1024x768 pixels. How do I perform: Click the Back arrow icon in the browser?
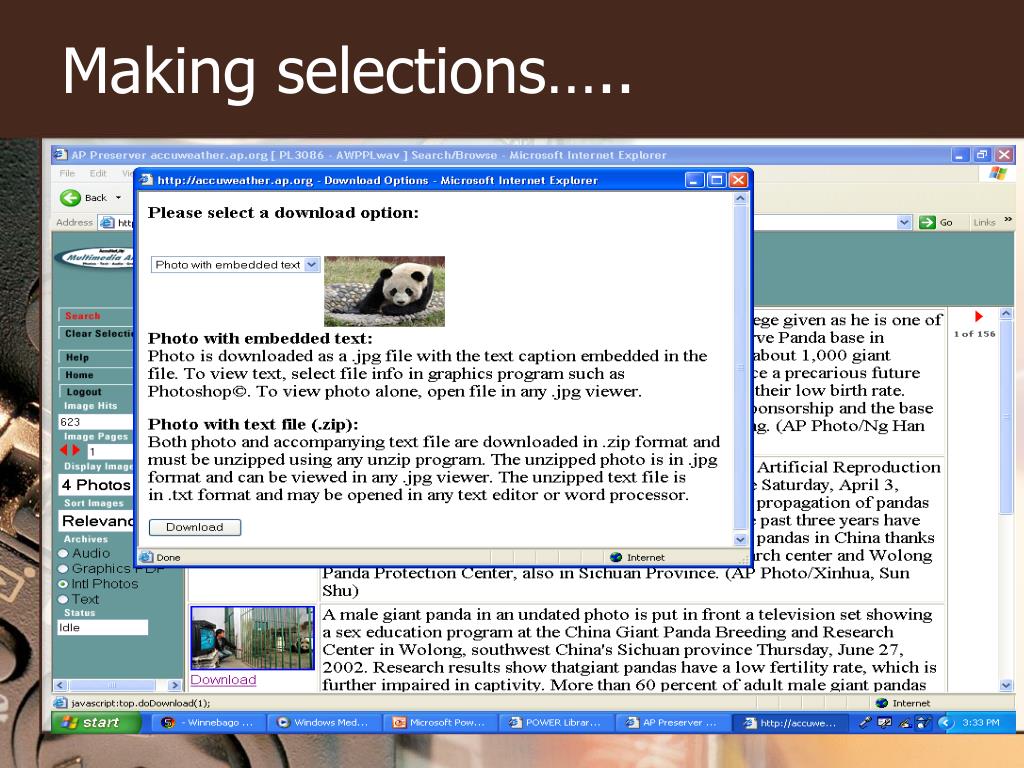pyautogui.click(x=70, y=197)
